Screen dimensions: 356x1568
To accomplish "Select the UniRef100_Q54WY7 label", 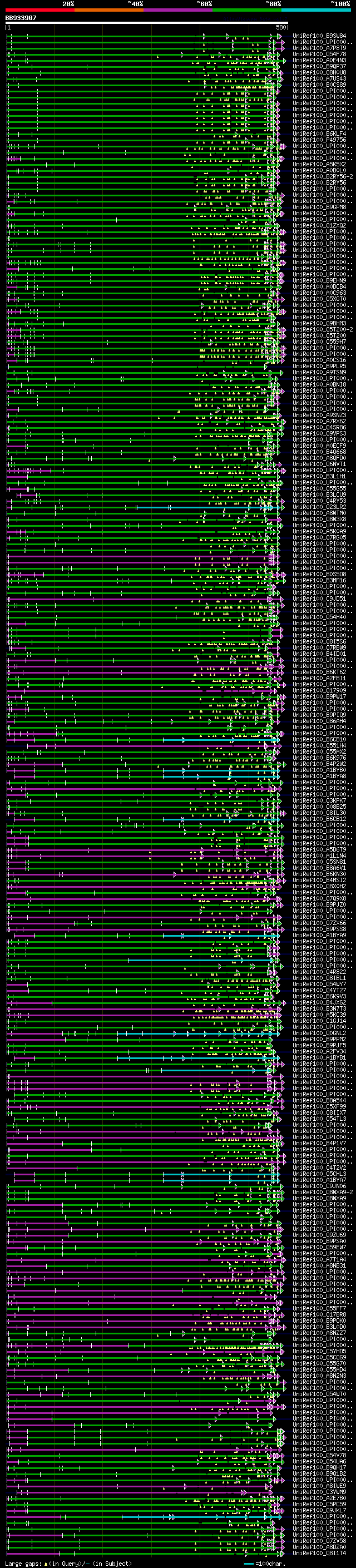I will click(x=319, y=985).
